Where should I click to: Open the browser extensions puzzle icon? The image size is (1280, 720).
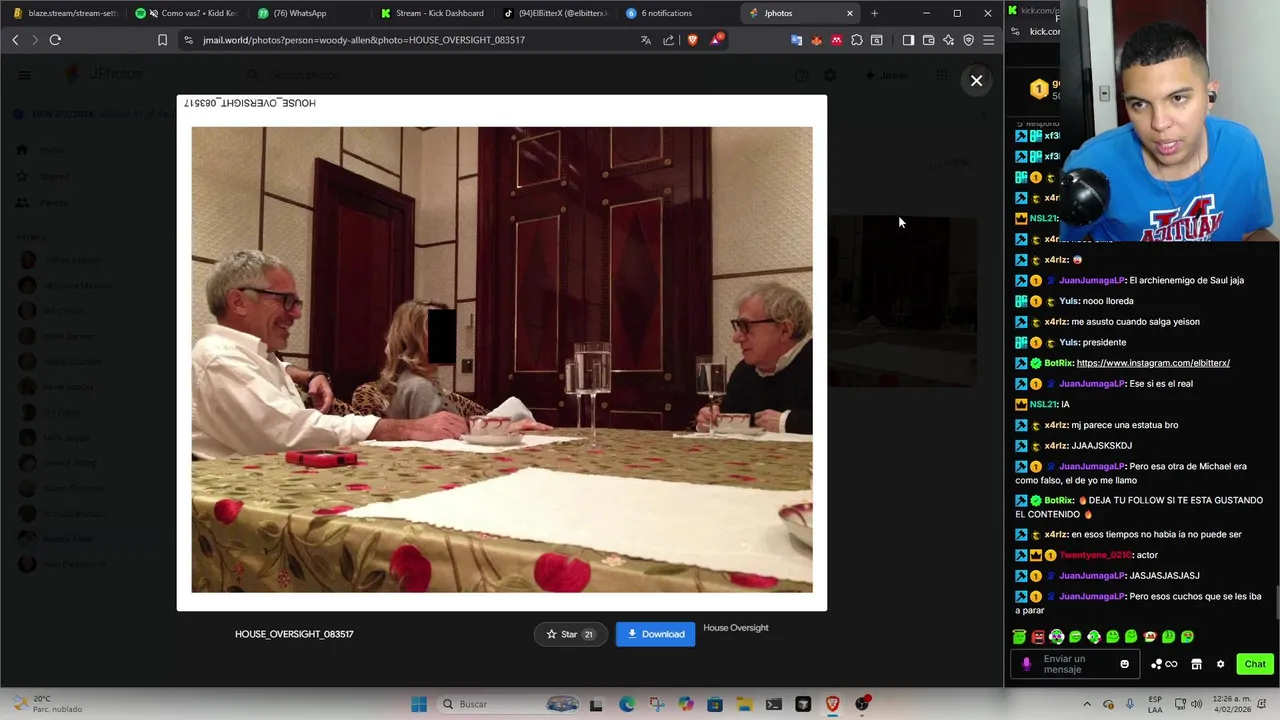857,40
